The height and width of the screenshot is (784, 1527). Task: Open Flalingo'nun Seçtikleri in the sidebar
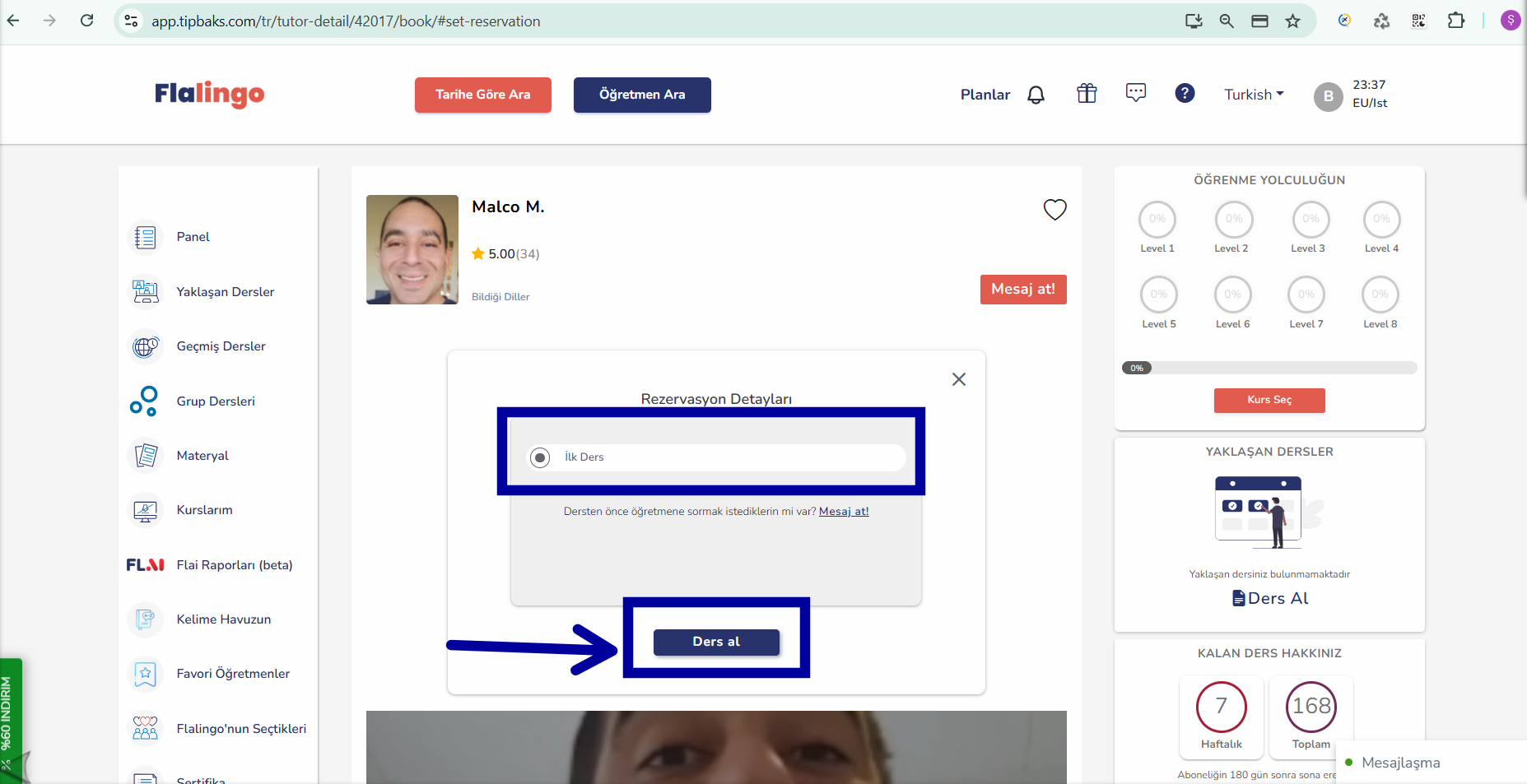pos(241,729)
